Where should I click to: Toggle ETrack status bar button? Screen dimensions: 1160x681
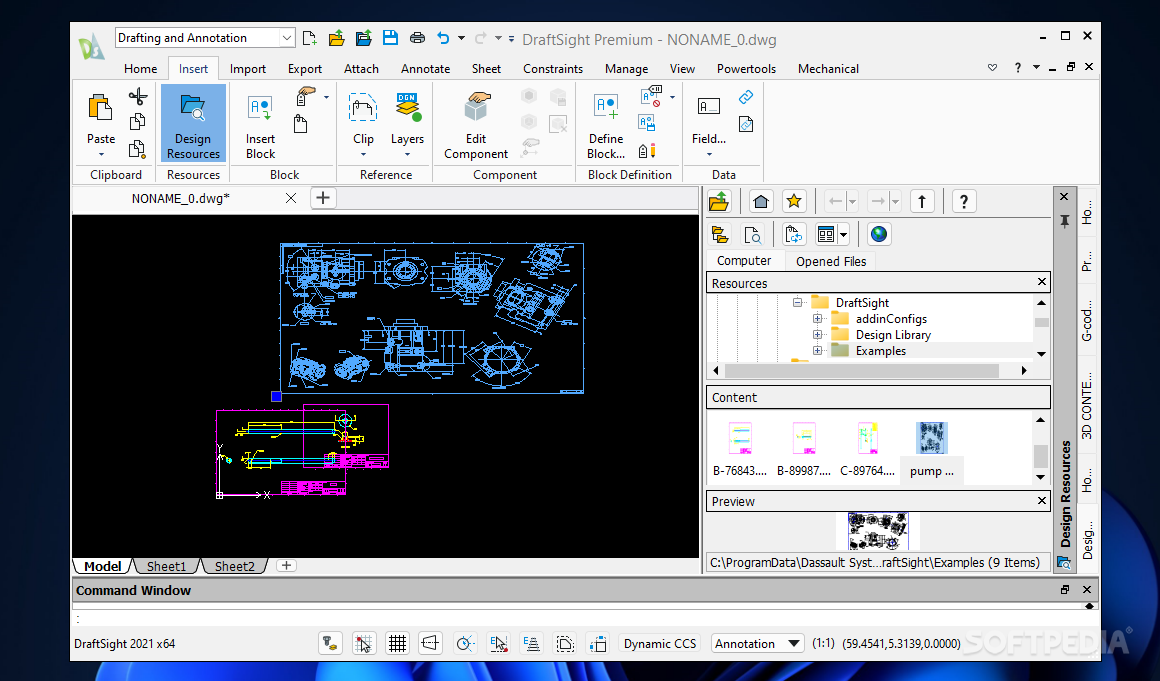coord(531,643)
